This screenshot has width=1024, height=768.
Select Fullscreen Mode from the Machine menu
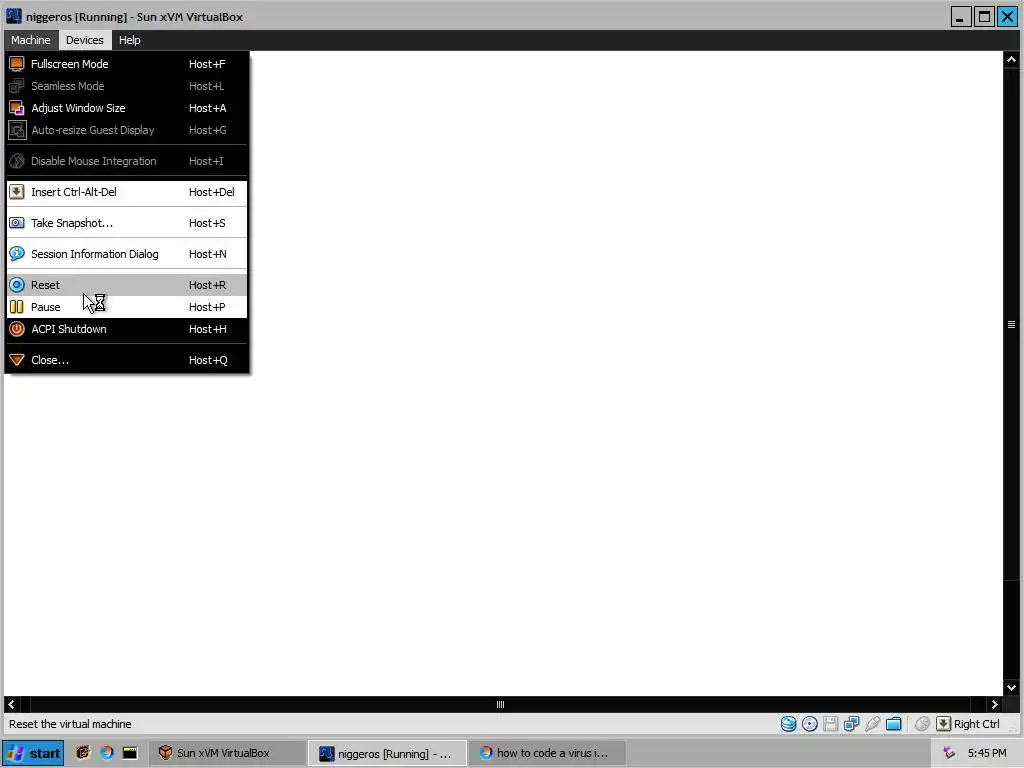coord(127,64)
